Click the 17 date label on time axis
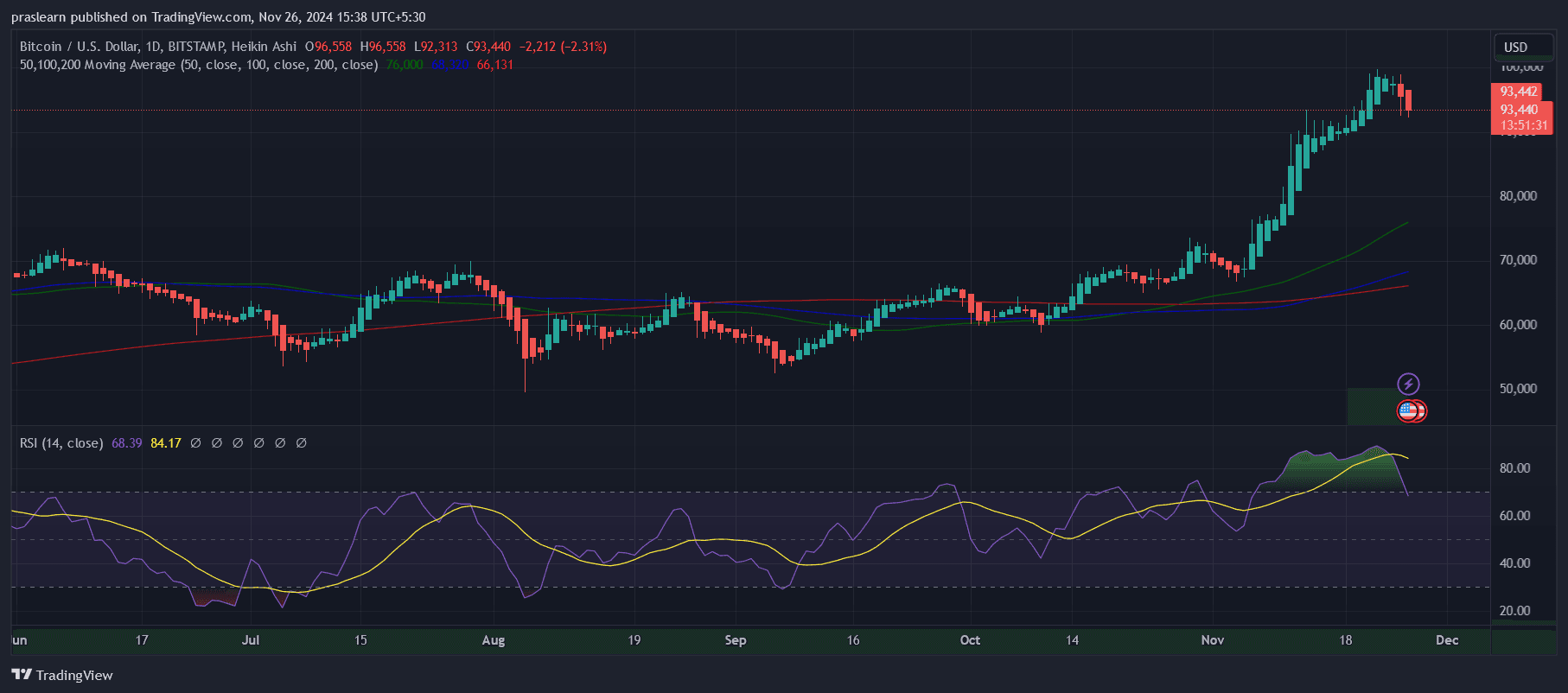This screenshot has width=1568, height=693. (142, 640)
